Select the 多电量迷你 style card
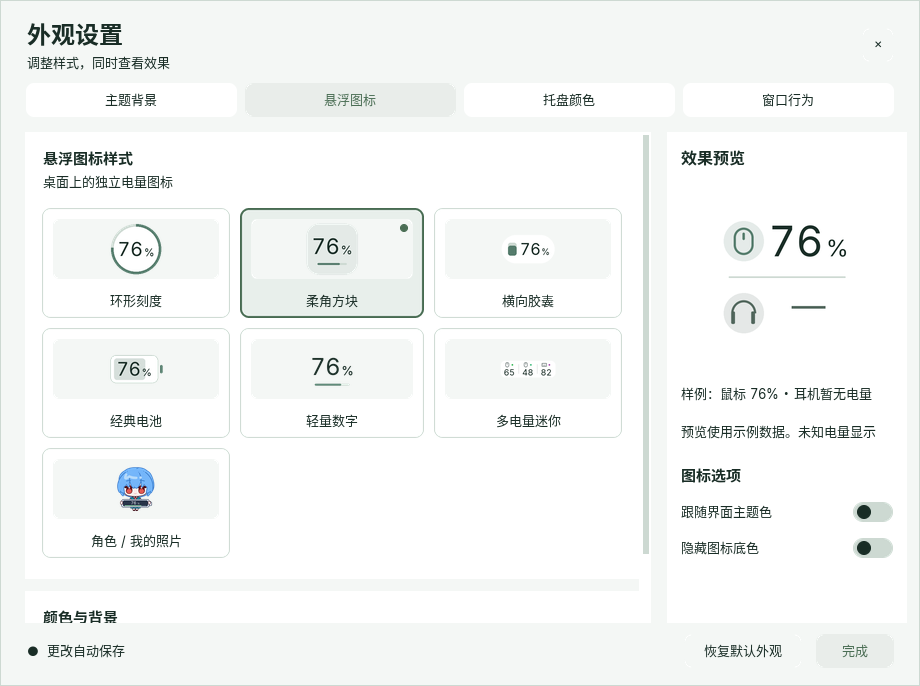 tap(527, 383)
